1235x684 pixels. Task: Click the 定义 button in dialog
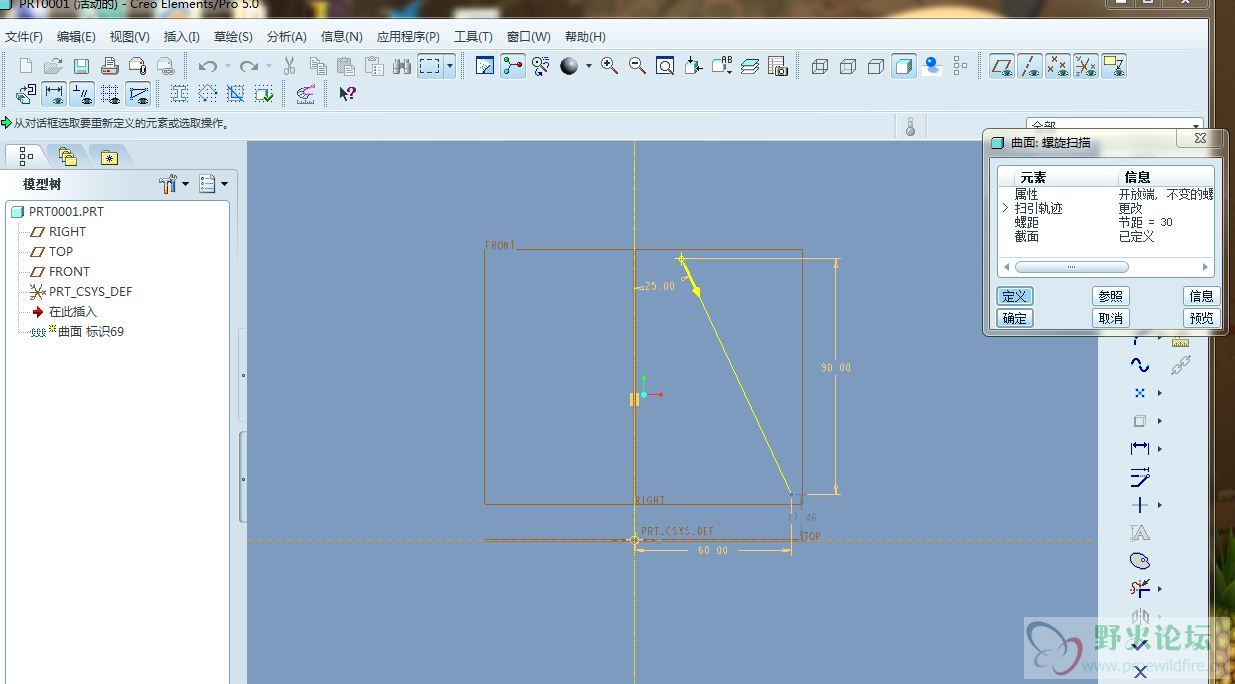click(1015, 296)
